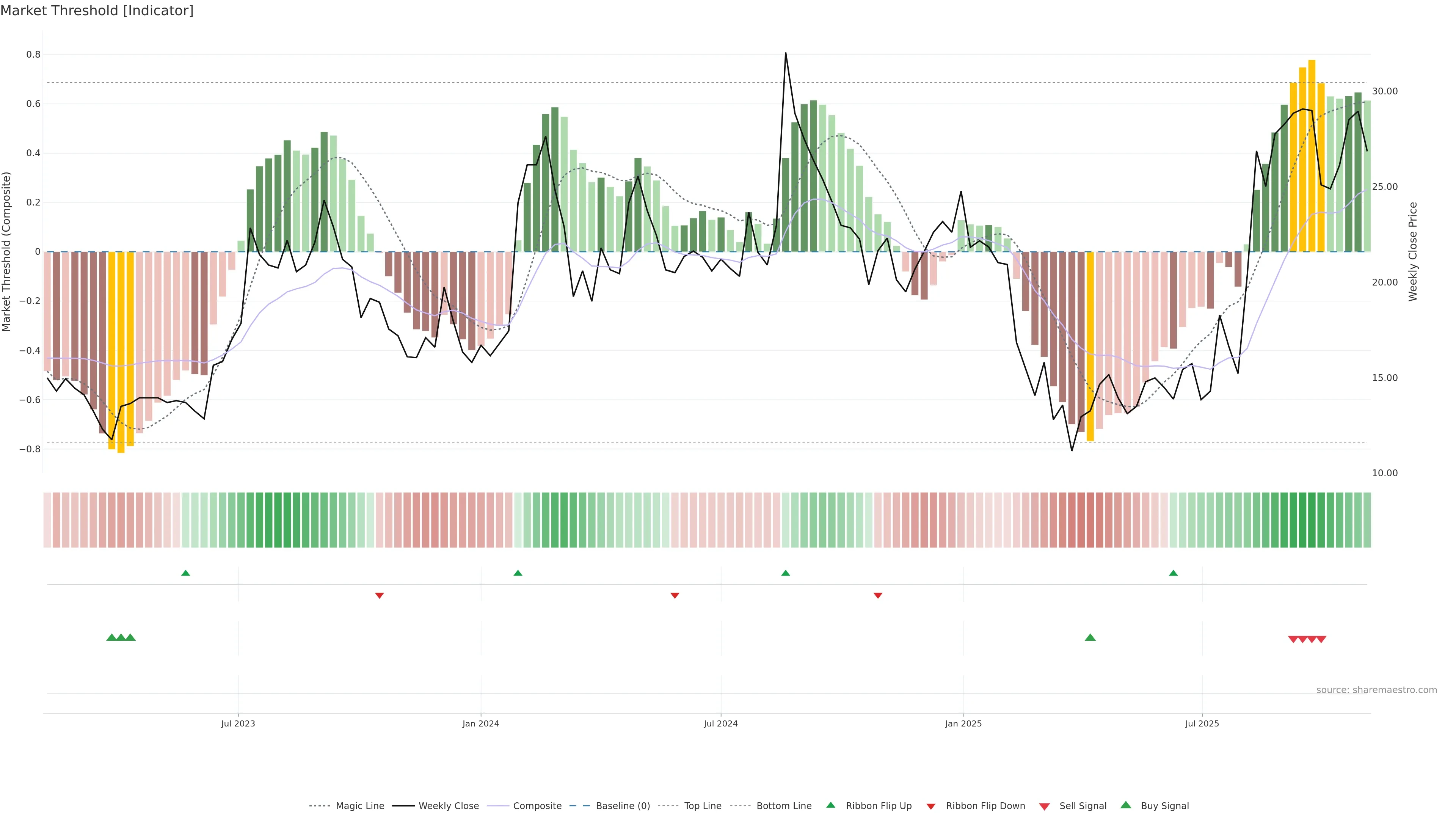This screenshot has width=1456, height=819.
Task: Open the sharemaestro.com source link
Action: point(1376,690)
